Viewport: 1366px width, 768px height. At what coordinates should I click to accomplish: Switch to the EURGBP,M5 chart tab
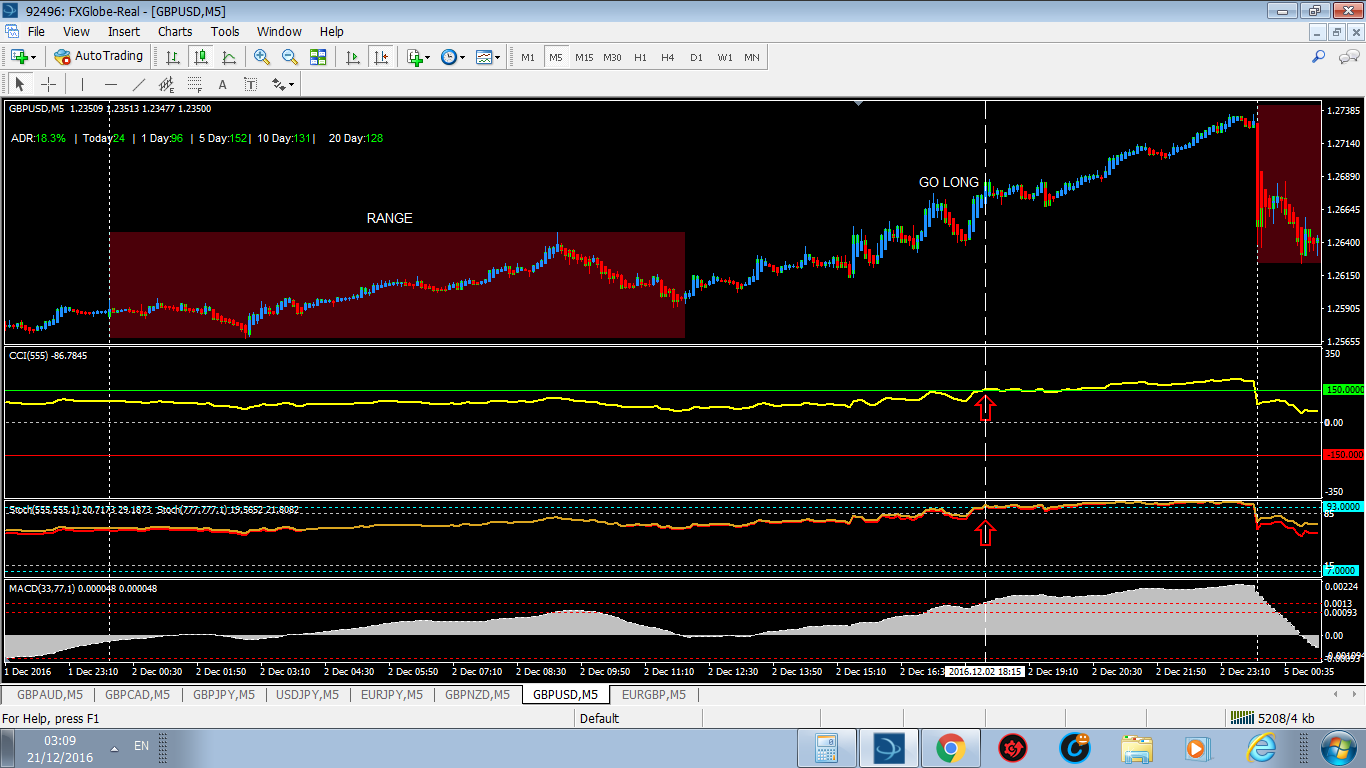(654, 694)
